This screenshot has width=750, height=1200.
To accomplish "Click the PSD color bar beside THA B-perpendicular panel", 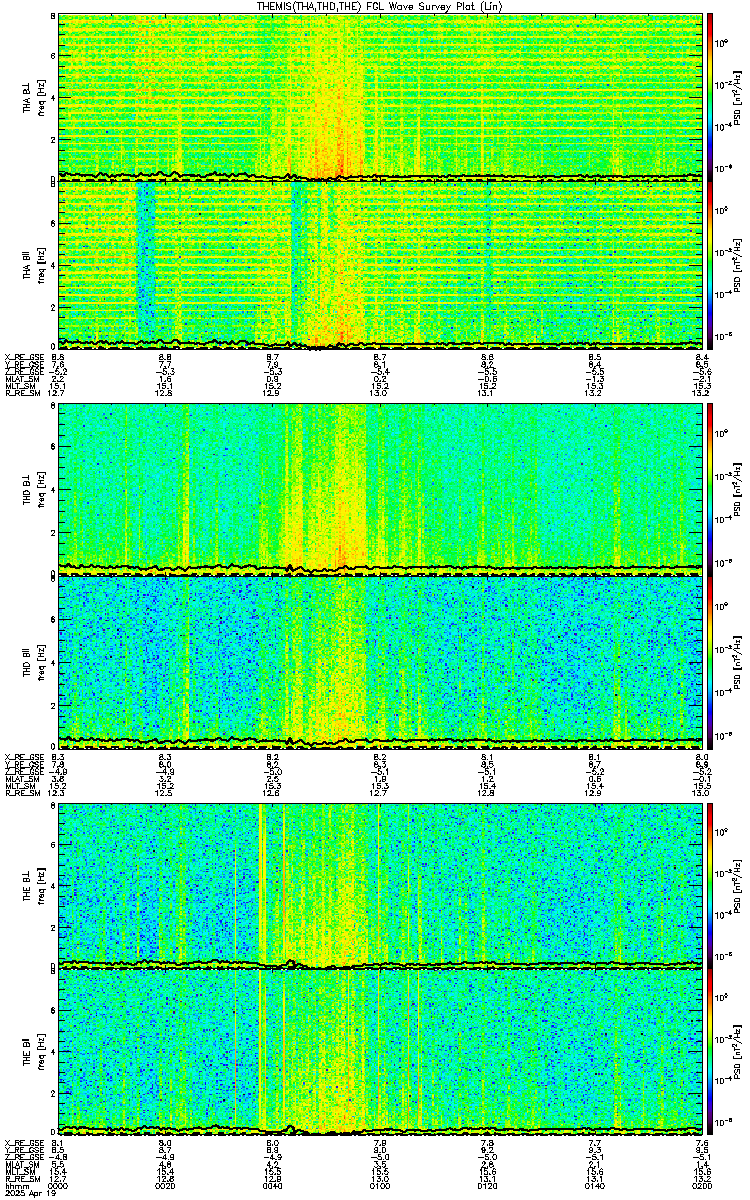I will [710, 97].
